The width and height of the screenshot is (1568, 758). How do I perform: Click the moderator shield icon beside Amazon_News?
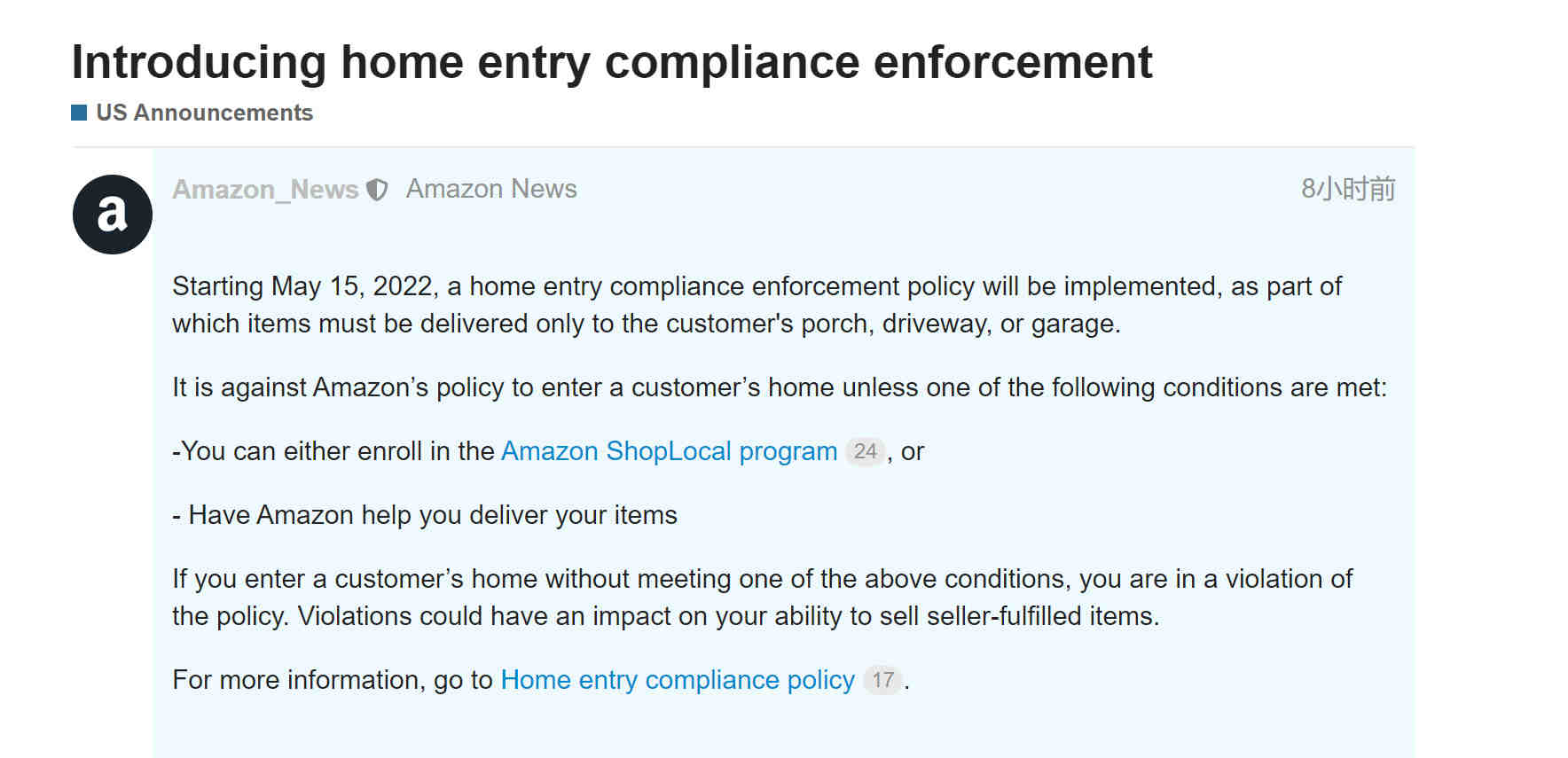(377, 190)
